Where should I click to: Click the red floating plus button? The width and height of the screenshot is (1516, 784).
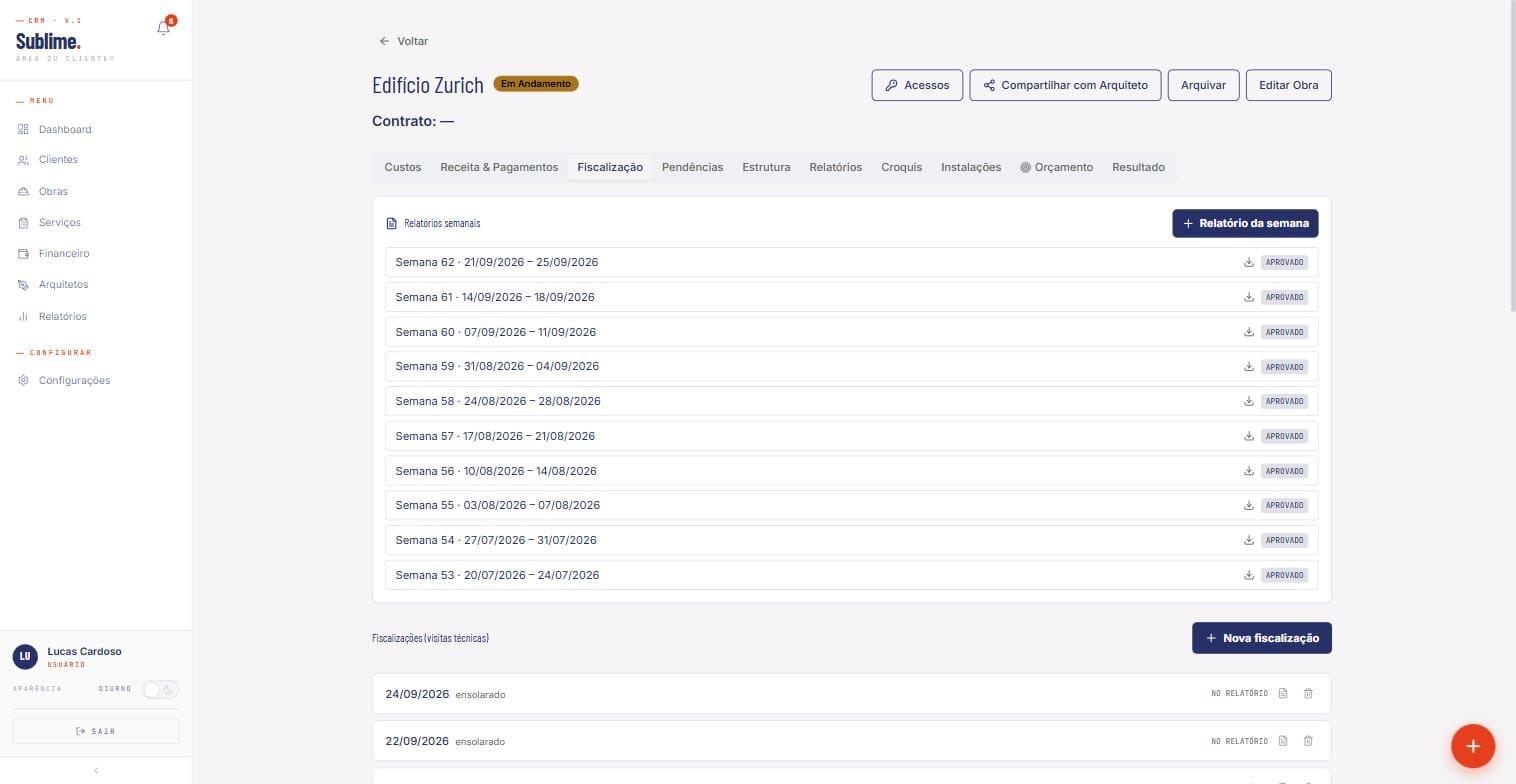click(1473, 746)
